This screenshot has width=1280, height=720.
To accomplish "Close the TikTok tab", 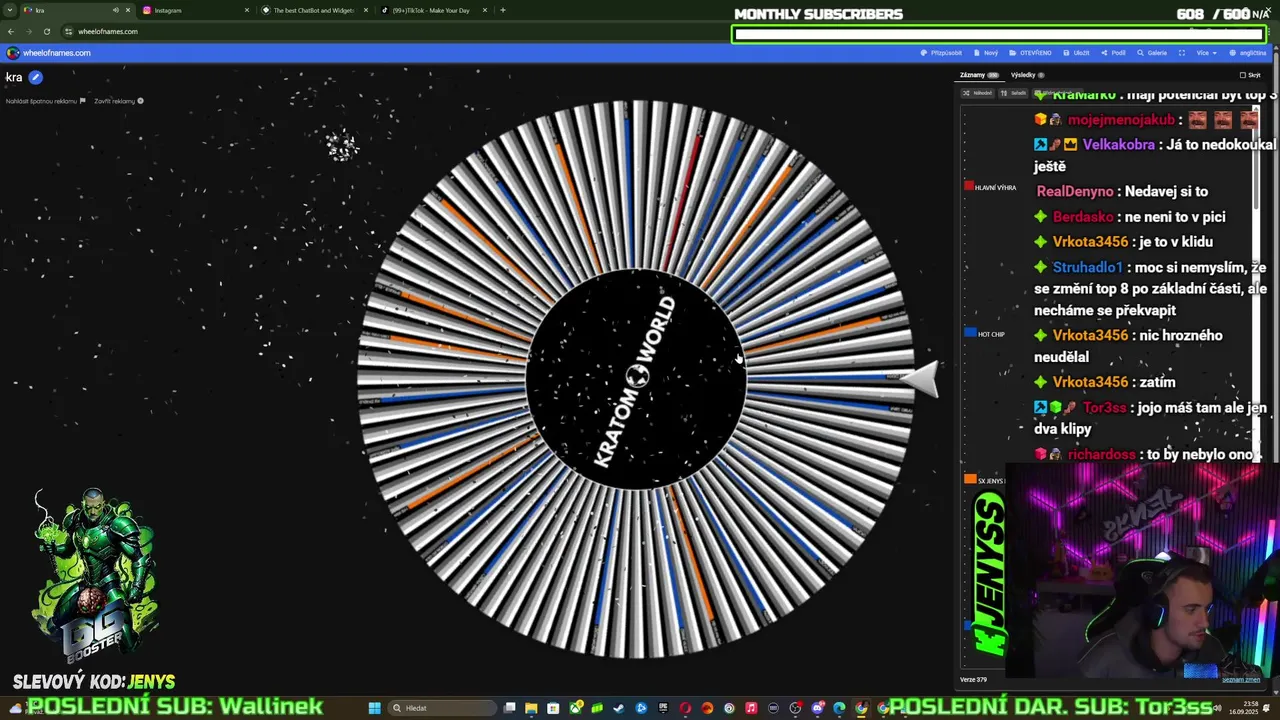I will click(x=485, y=10).
